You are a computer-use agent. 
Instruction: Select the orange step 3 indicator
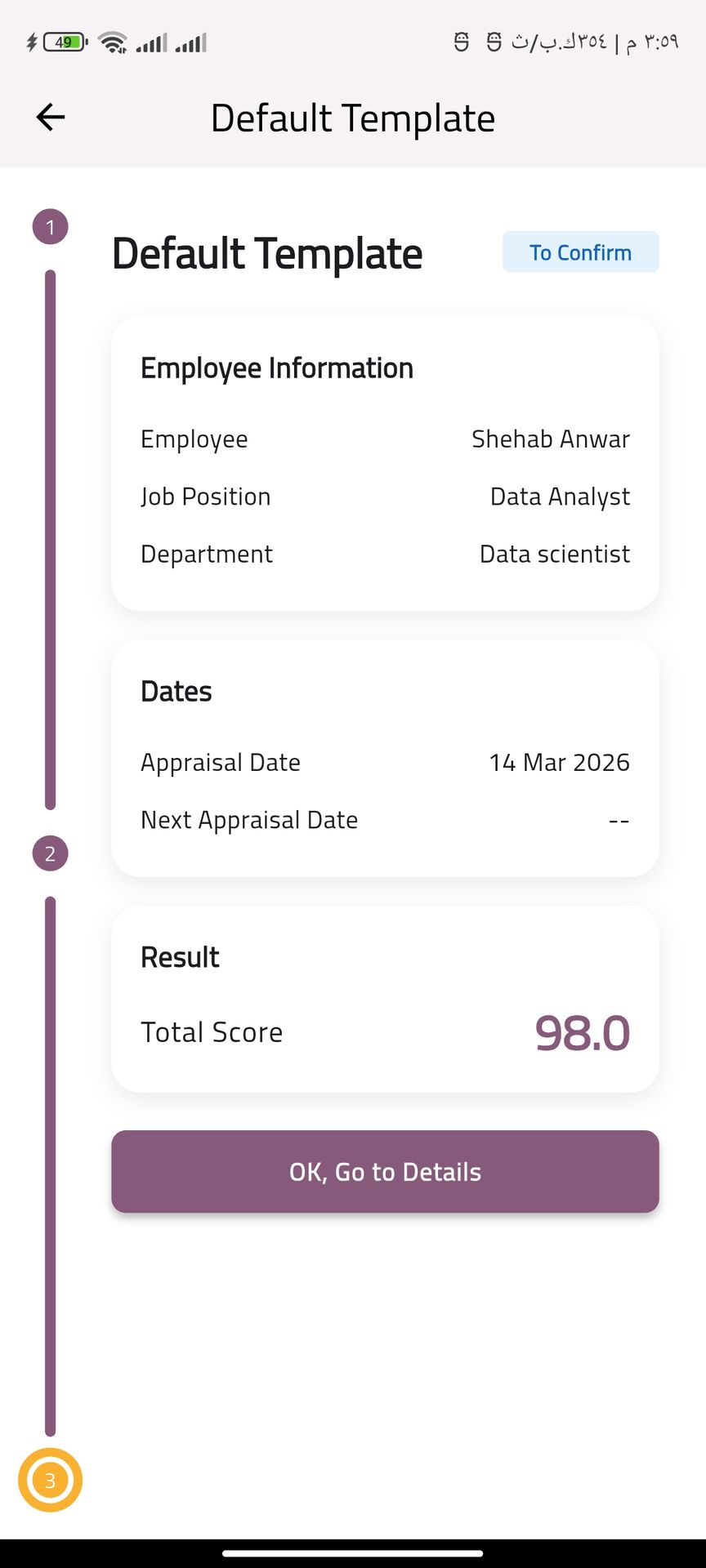pyautogui.click(x=50, y=1481)
